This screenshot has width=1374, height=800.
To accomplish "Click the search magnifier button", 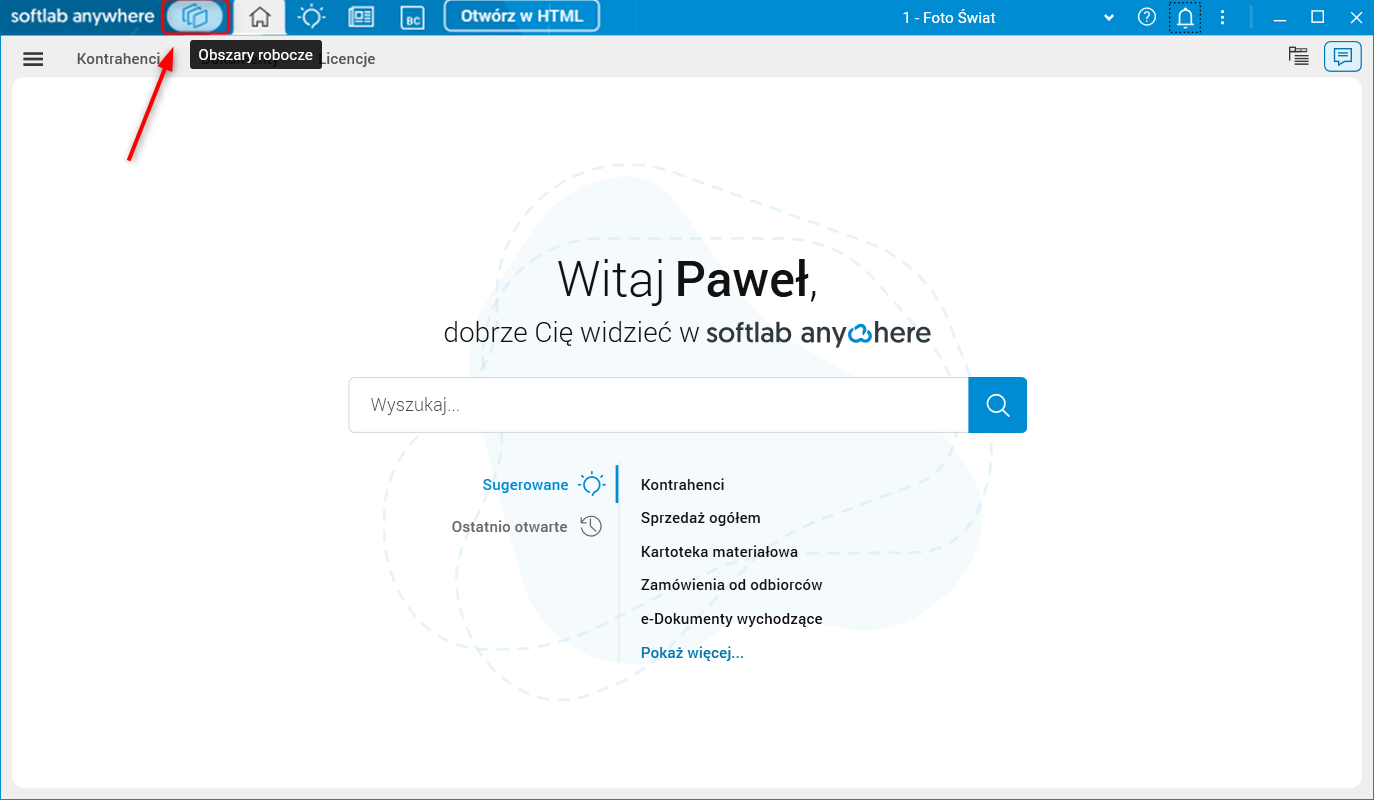I will 997,404.
